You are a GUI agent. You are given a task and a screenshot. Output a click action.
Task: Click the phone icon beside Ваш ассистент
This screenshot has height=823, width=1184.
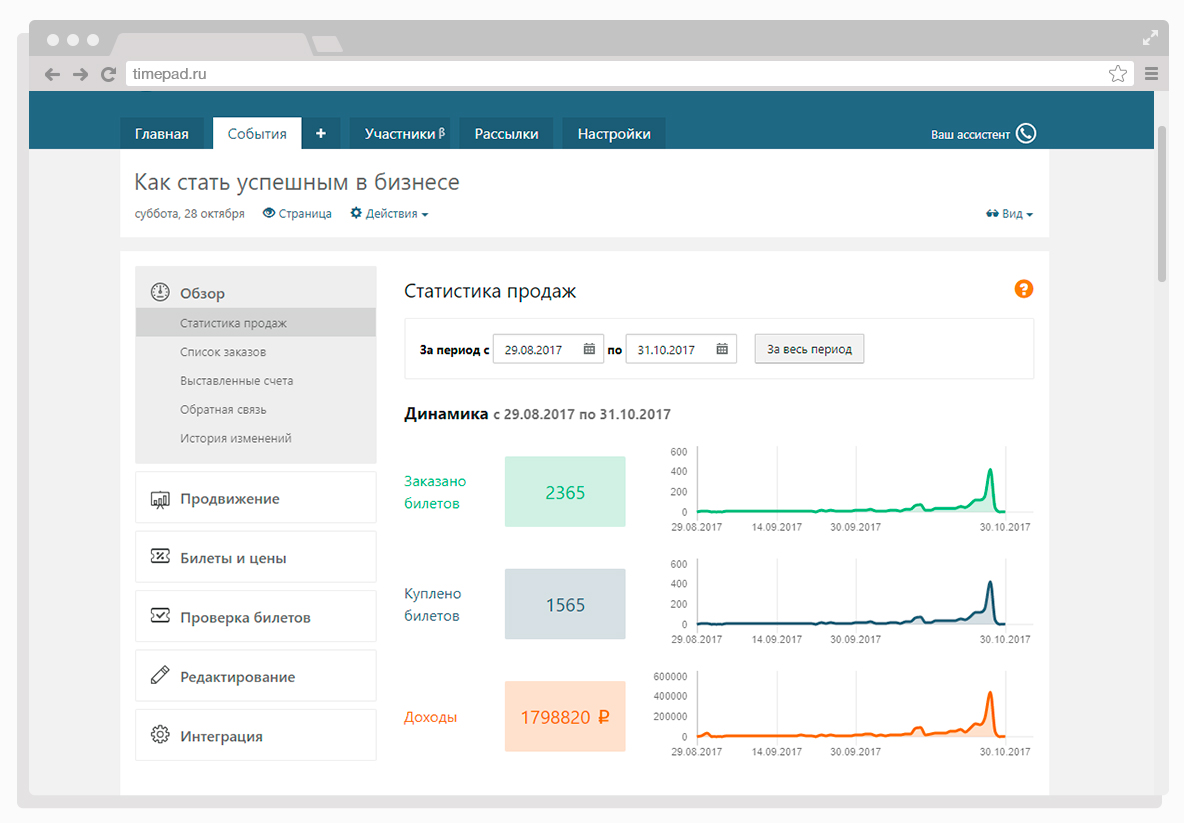pyautogui.click(x=1026, y=134)
